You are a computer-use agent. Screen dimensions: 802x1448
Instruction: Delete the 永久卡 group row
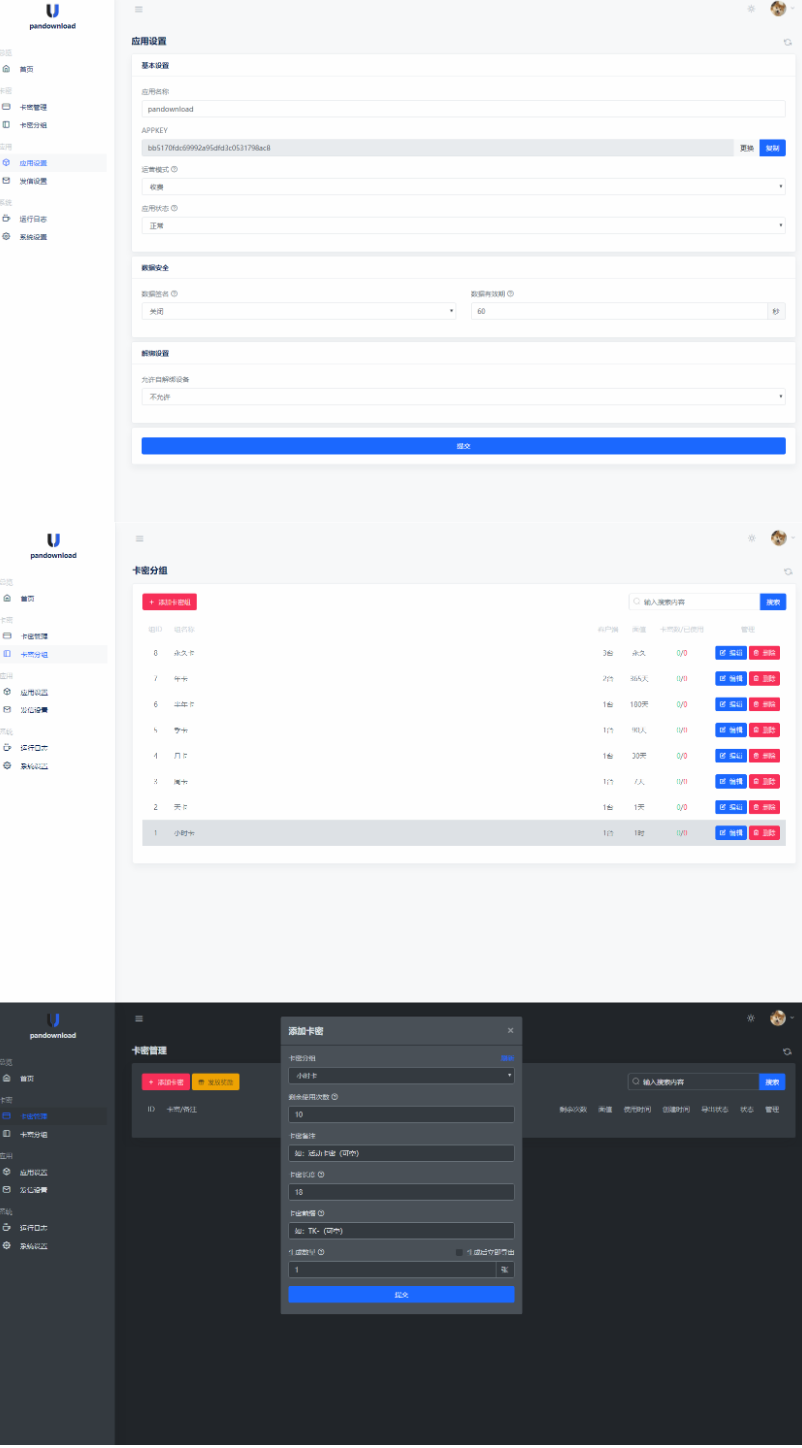(764, 653)
